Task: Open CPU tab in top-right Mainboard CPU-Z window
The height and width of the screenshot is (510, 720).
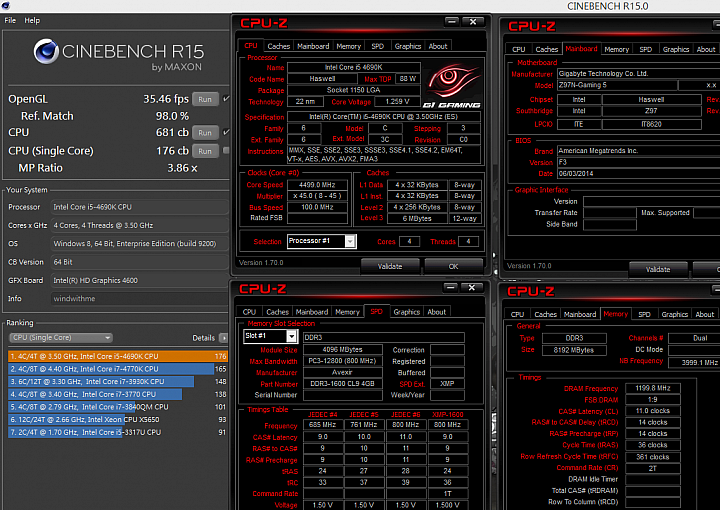Action: (x=519, y=49)
